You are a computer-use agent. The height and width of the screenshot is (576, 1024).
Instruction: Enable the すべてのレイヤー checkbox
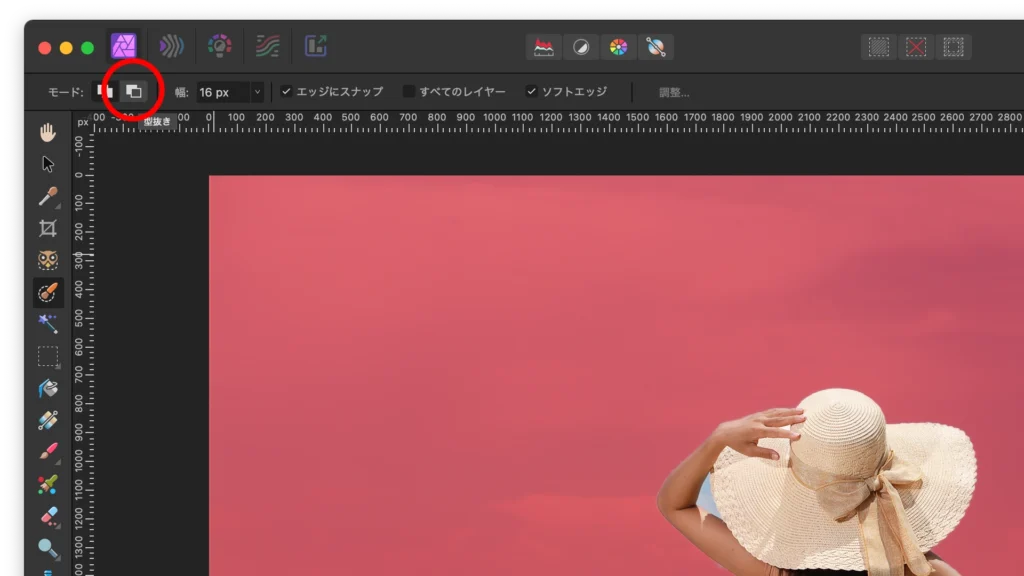(x=409, y=92)
